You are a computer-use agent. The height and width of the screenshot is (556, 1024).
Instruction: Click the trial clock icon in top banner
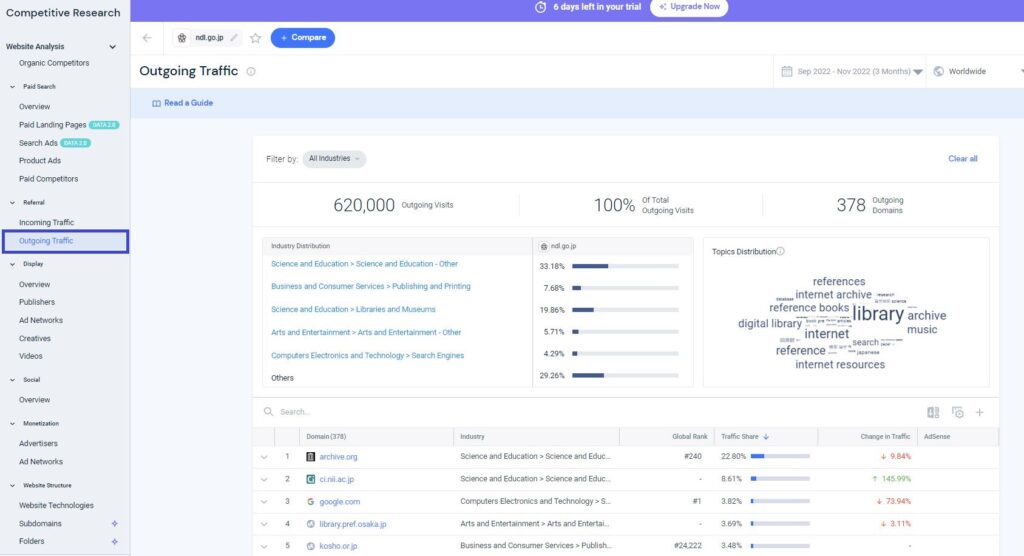coord(541,7)
